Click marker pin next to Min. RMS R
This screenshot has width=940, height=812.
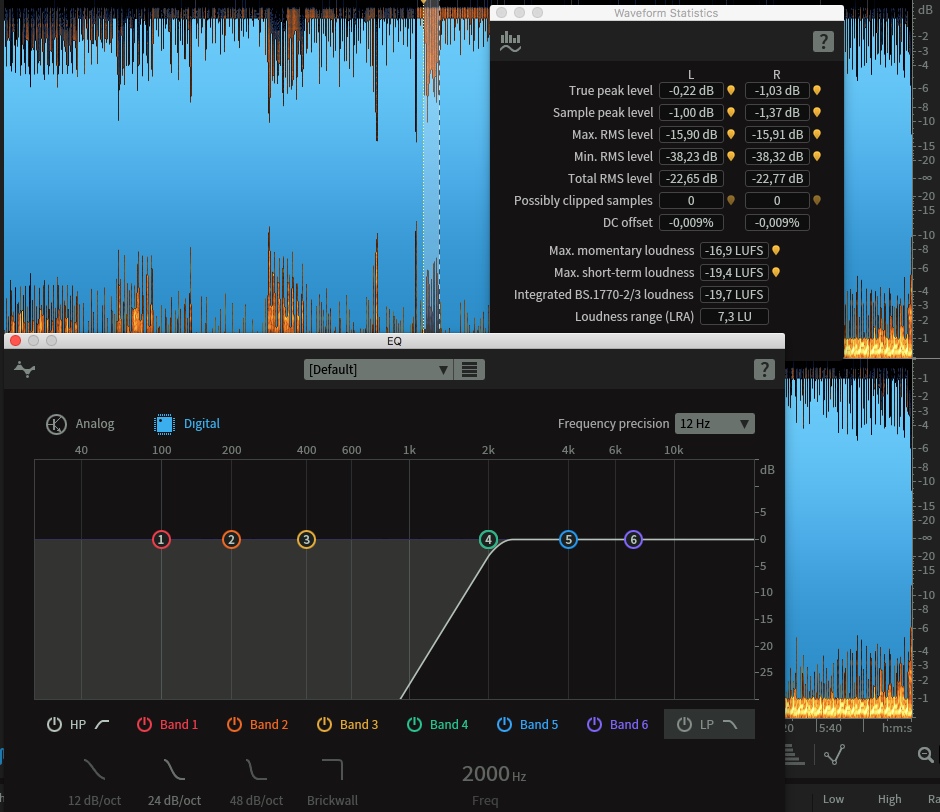pos(817,157)
